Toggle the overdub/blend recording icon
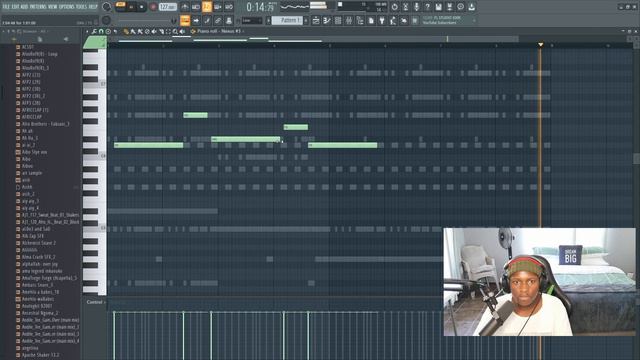The image size is (640, 360). (218, 7)
